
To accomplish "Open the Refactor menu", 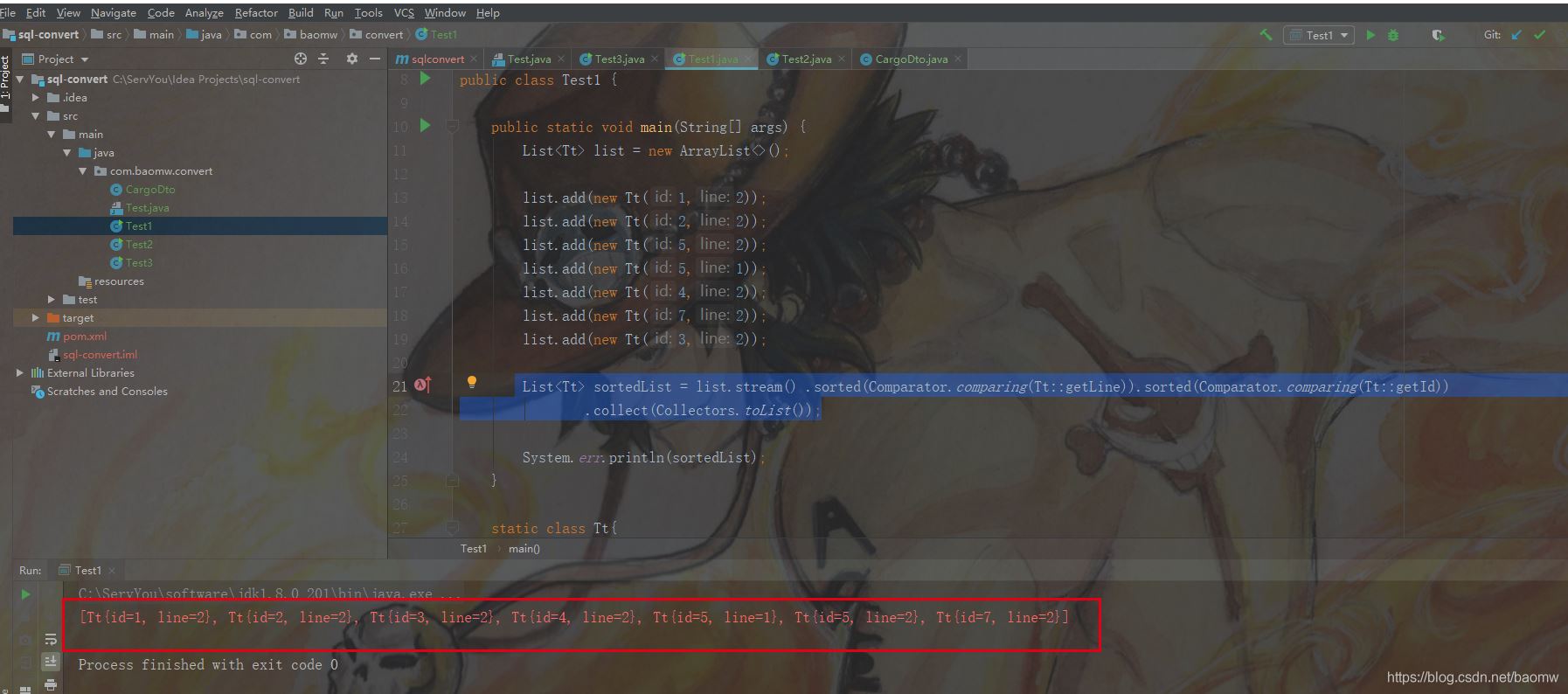I will 256,13.
